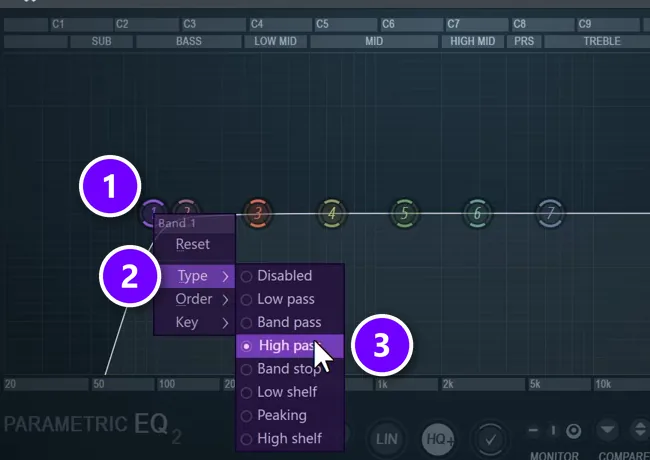Viewport: 650px width, 460px height.
Task: Click the LOW MID range label
Action: point(276,41)
